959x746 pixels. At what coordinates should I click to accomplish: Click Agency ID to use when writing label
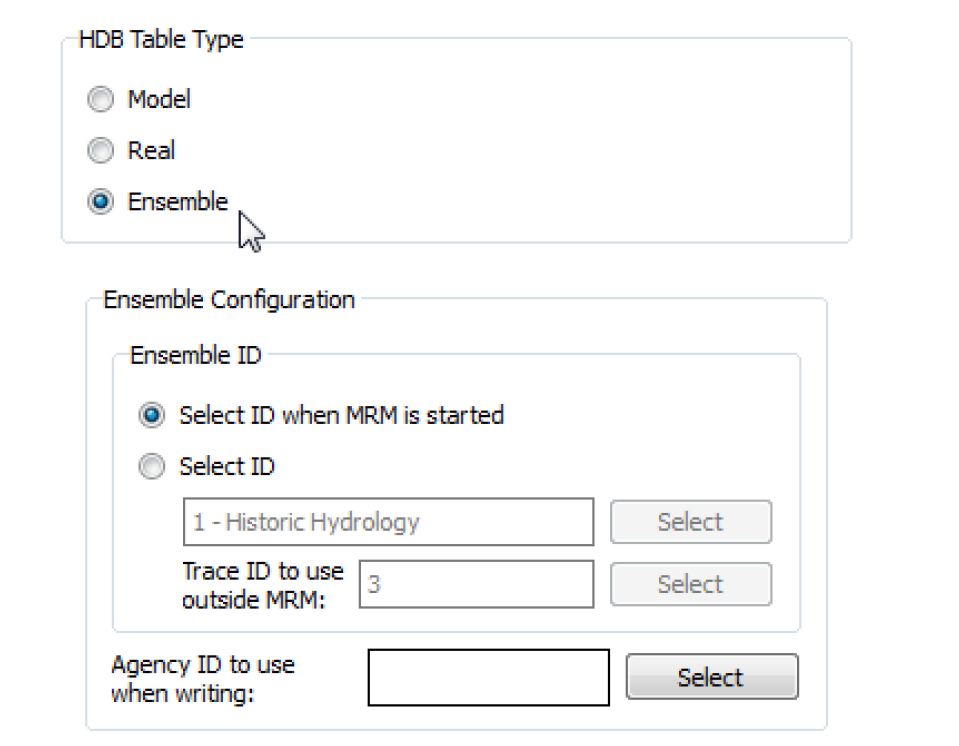[x=203, y=678]
